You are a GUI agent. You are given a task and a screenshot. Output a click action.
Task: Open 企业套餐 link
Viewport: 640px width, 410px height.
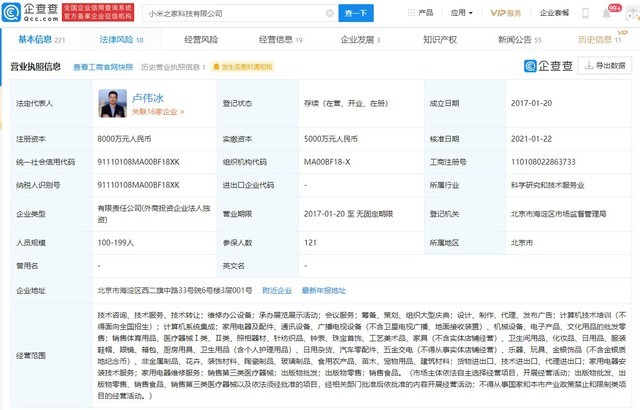coord(554,13)
